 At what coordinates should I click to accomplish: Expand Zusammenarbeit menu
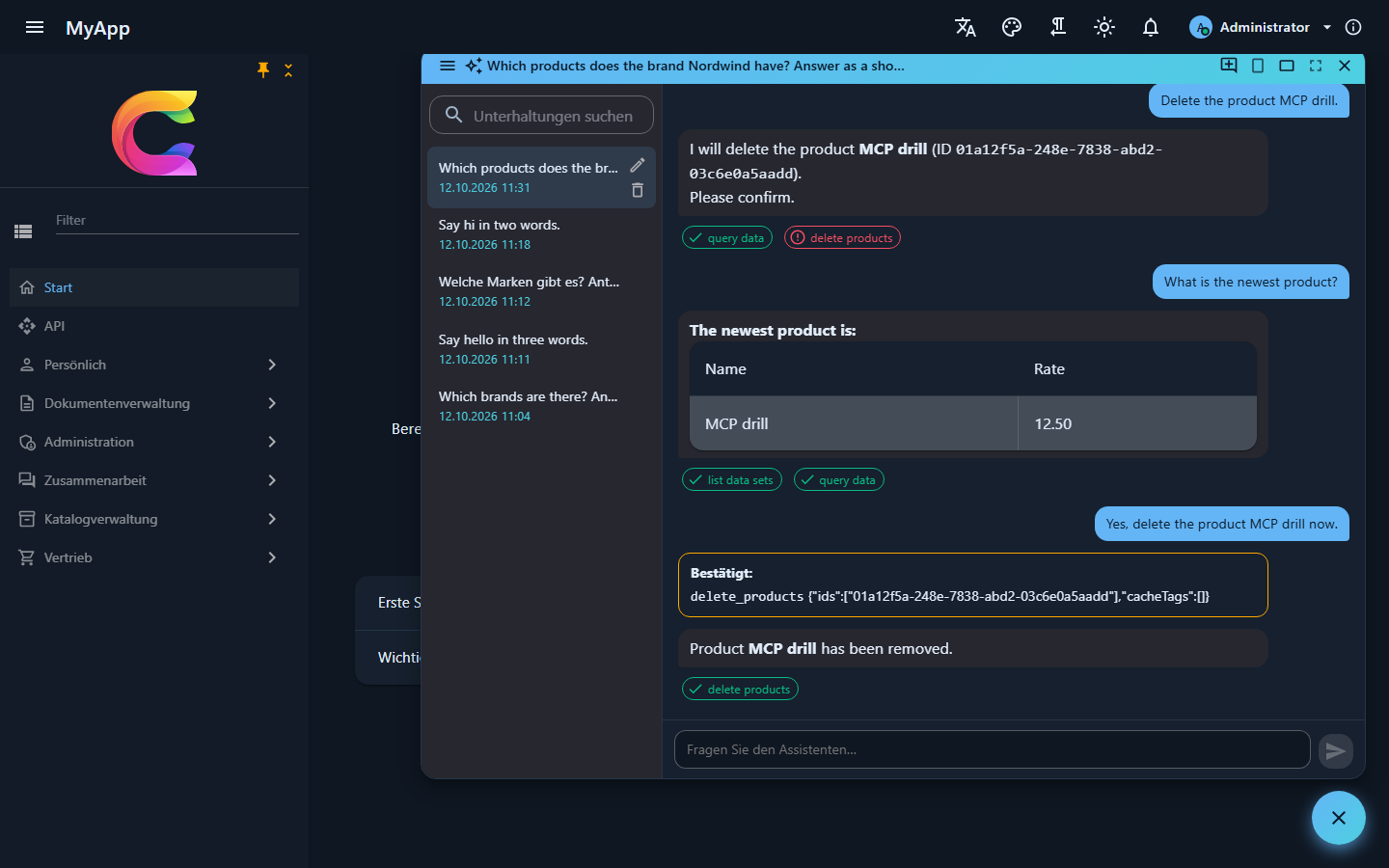click(154, 480)
